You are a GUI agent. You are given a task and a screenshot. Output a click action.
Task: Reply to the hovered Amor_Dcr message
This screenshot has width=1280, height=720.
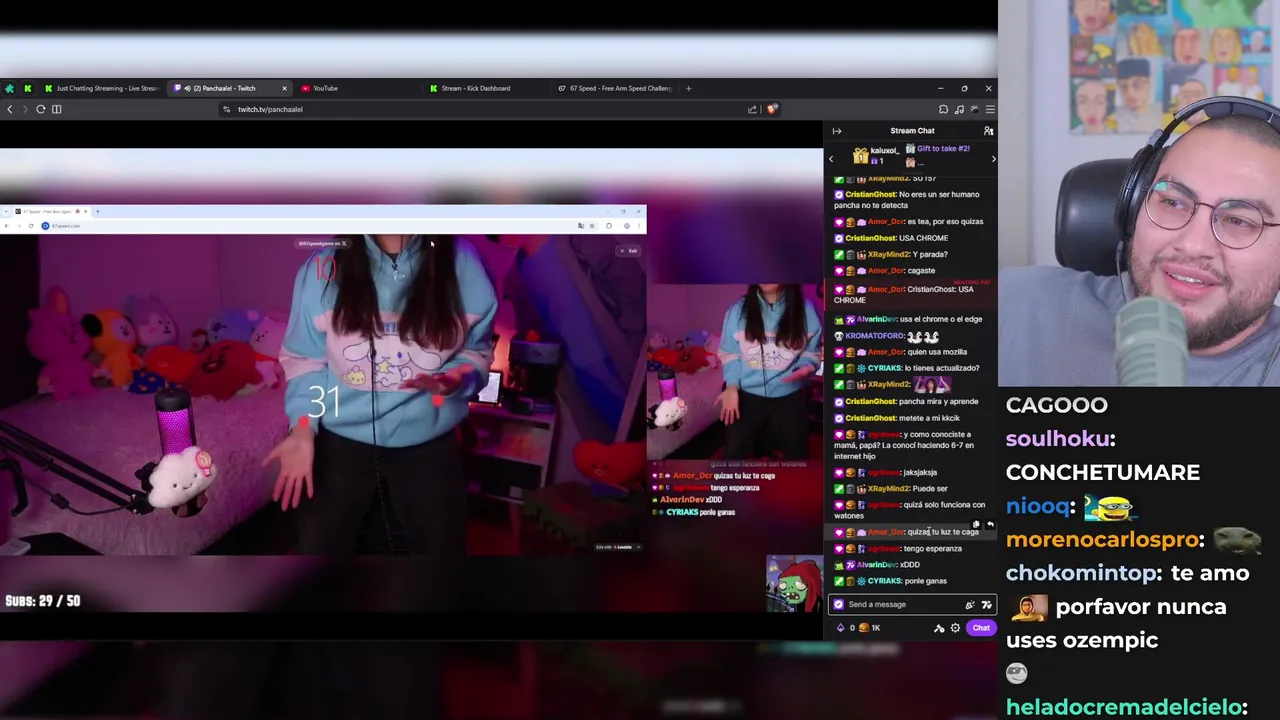pos(990,524)
